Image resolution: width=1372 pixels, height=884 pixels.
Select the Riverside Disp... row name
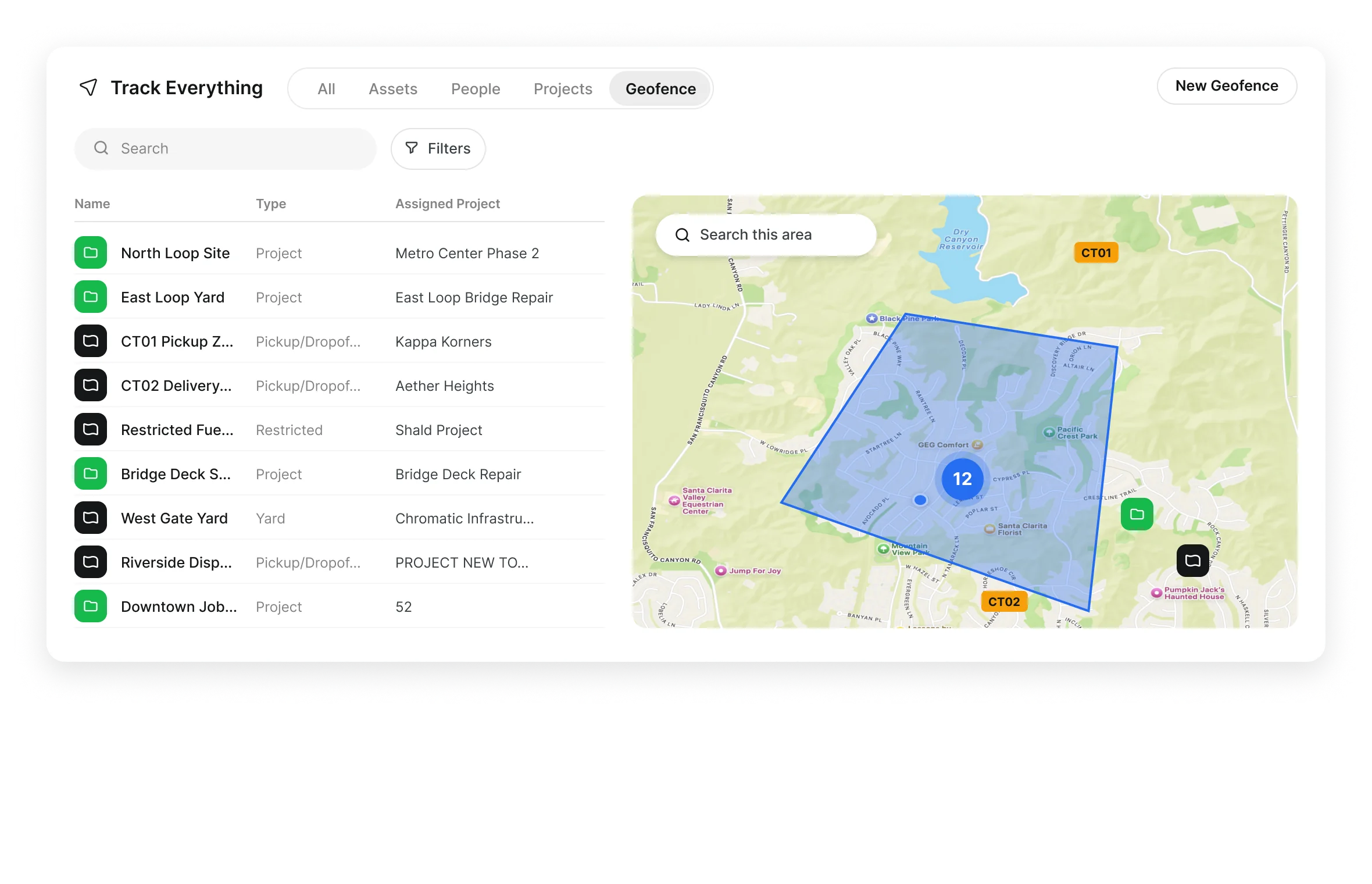tap(176, 562)
